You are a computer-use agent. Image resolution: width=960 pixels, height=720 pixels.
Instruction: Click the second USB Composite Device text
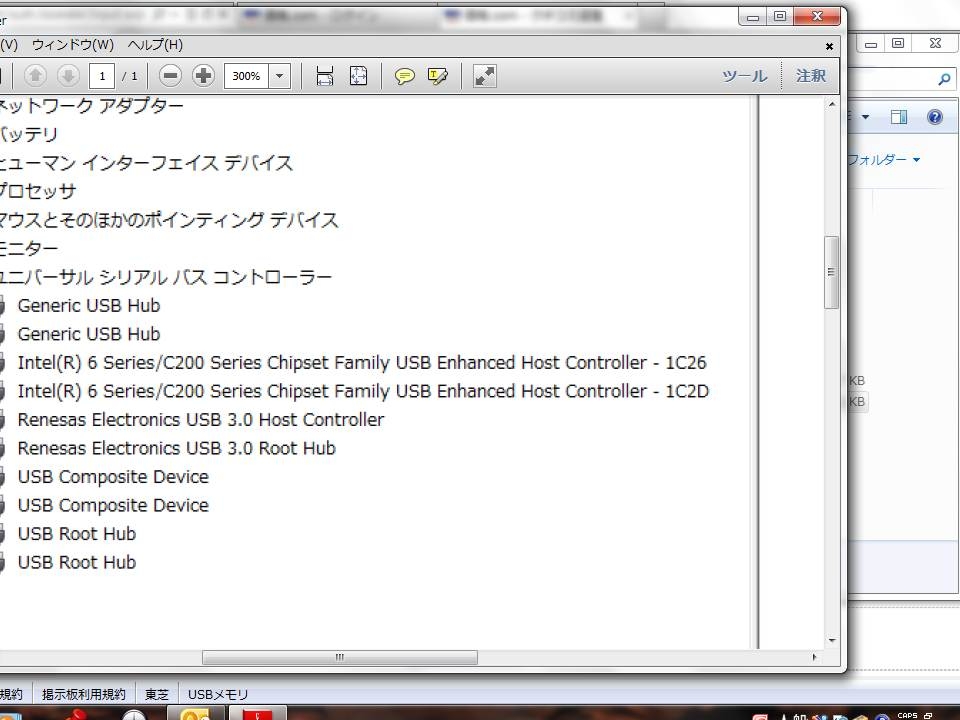point(113,506)
